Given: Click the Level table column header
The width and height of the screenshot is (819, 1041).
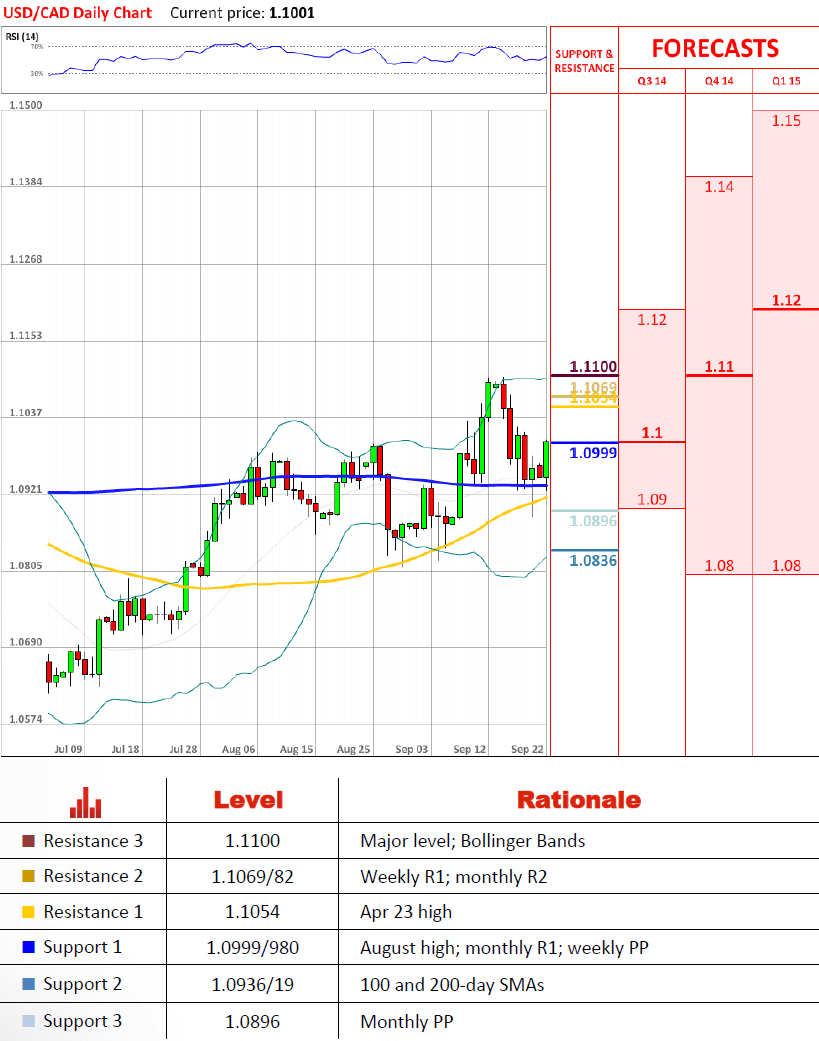Looking at the screenshot, I should [248, 800].
